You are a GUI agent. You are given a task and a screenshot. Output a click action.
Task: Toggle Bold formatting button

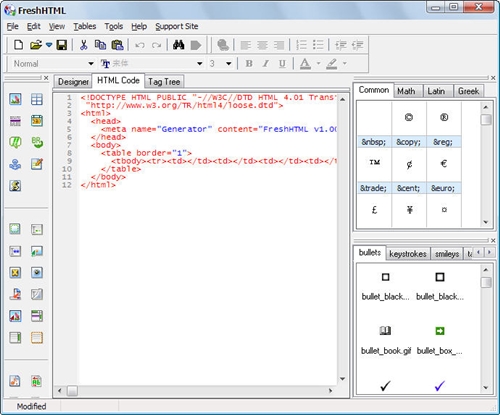[x=249, y=63]
